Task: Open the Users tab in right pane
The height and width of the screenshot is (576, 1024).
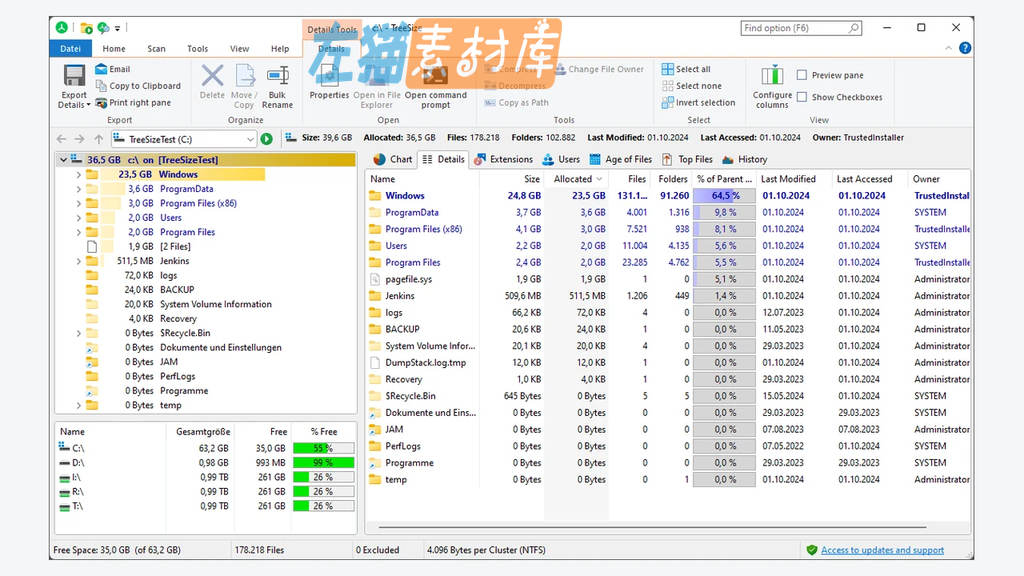Action: (x=561, y=159)
